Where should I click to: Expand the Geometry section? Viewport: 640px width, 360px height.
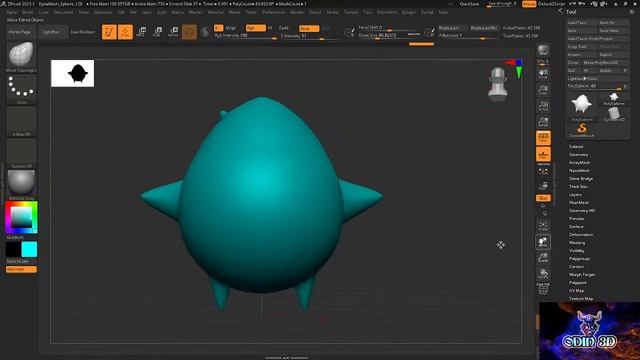(x=578, y=155)
